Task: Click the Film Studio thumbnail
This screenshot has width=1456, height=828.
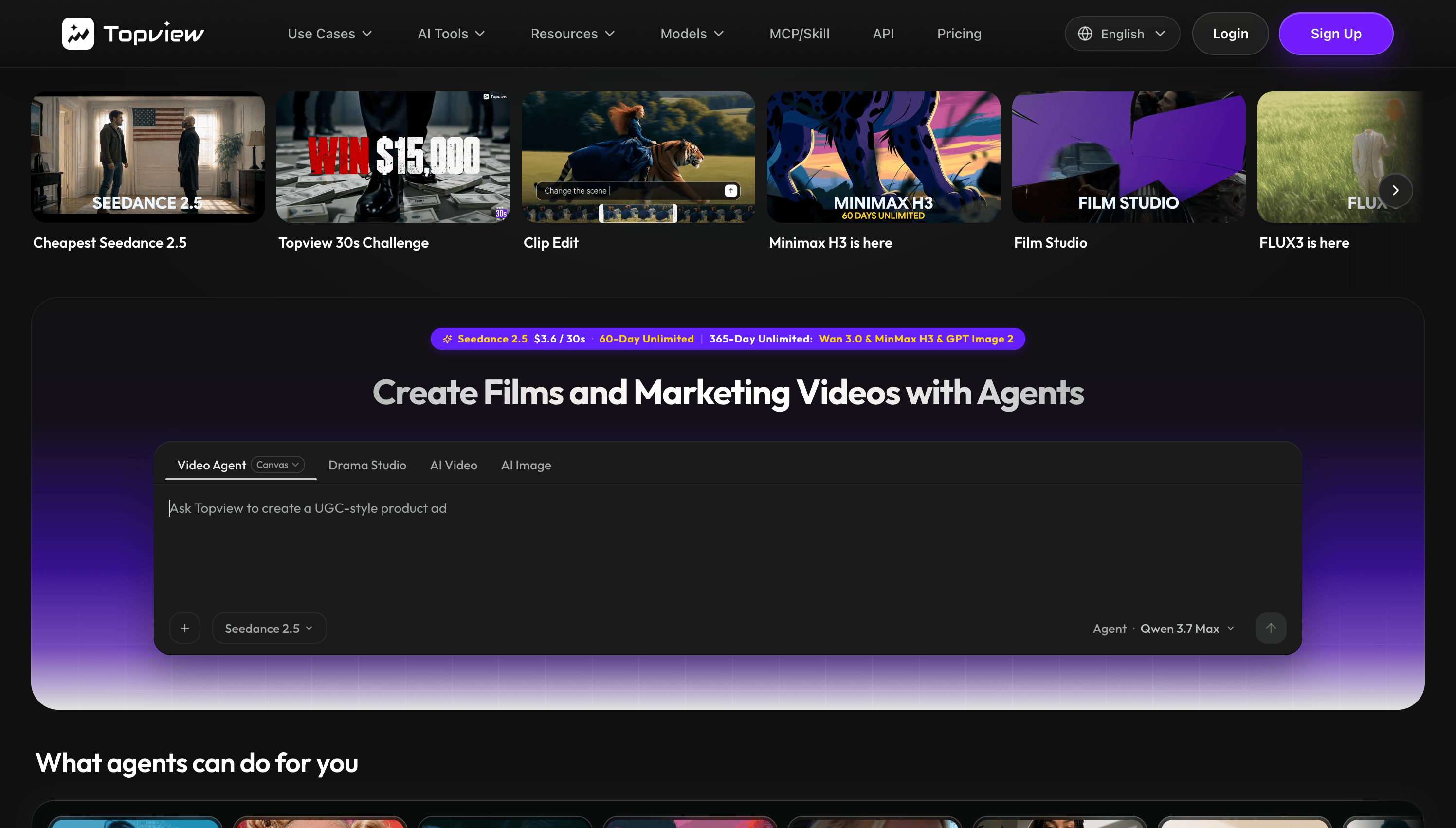Action: (1128, 157)
